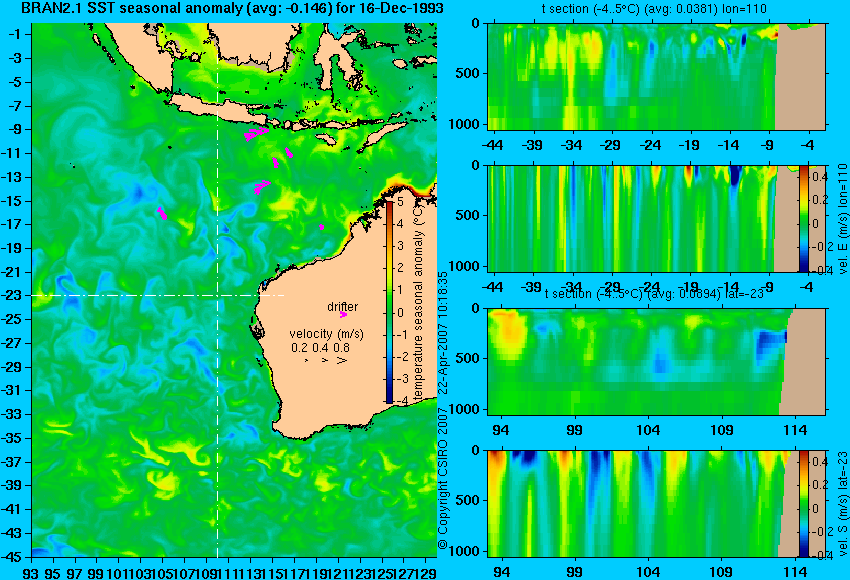
Task: Click 'temperature seasonal anomaly (°C)' axis label
Action: point(418,302)
